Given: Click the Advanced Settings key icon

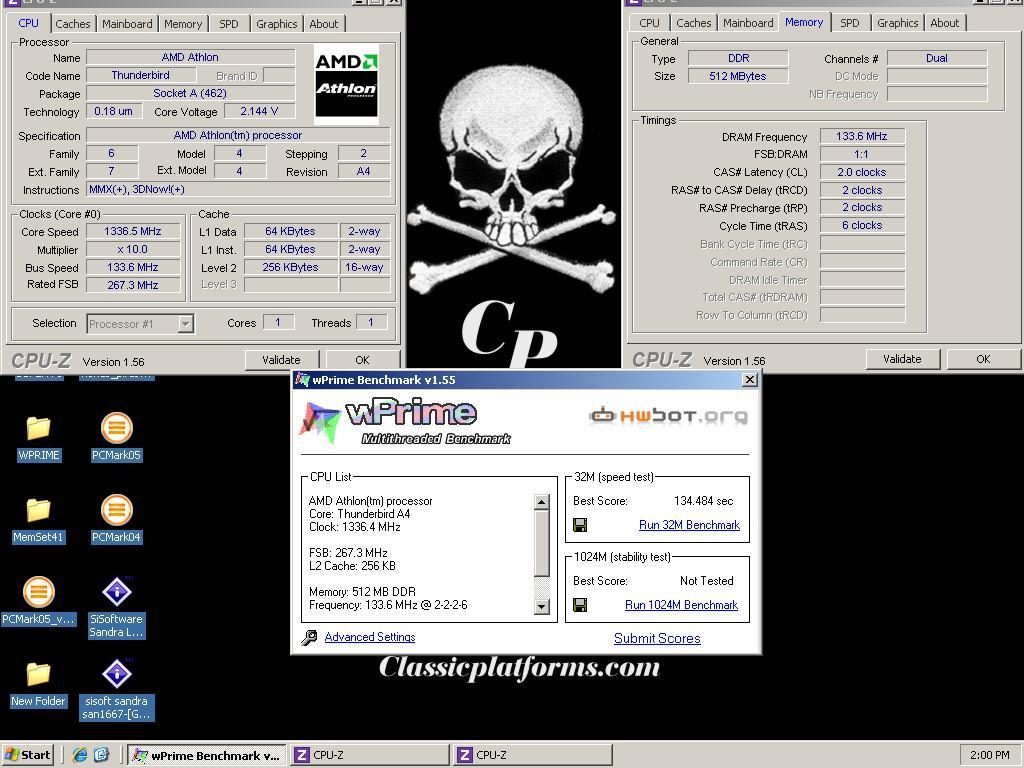Looking at the screenshot, I should tap(310, 637).
